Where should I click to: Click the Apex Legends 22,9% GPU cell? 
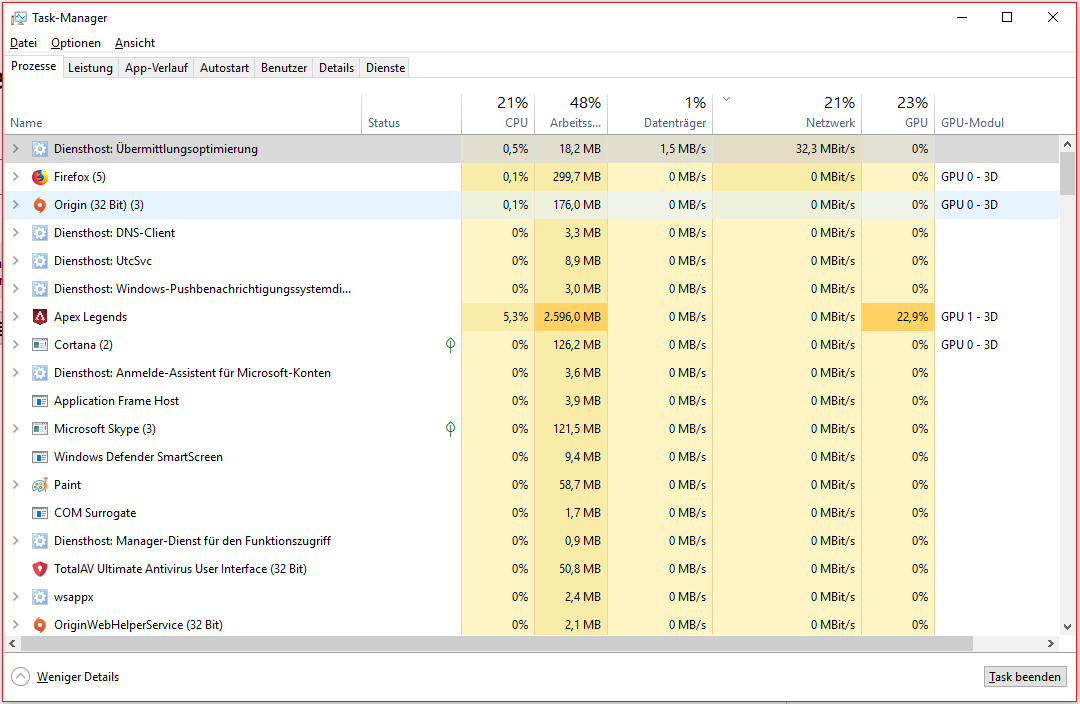point(898,317)
